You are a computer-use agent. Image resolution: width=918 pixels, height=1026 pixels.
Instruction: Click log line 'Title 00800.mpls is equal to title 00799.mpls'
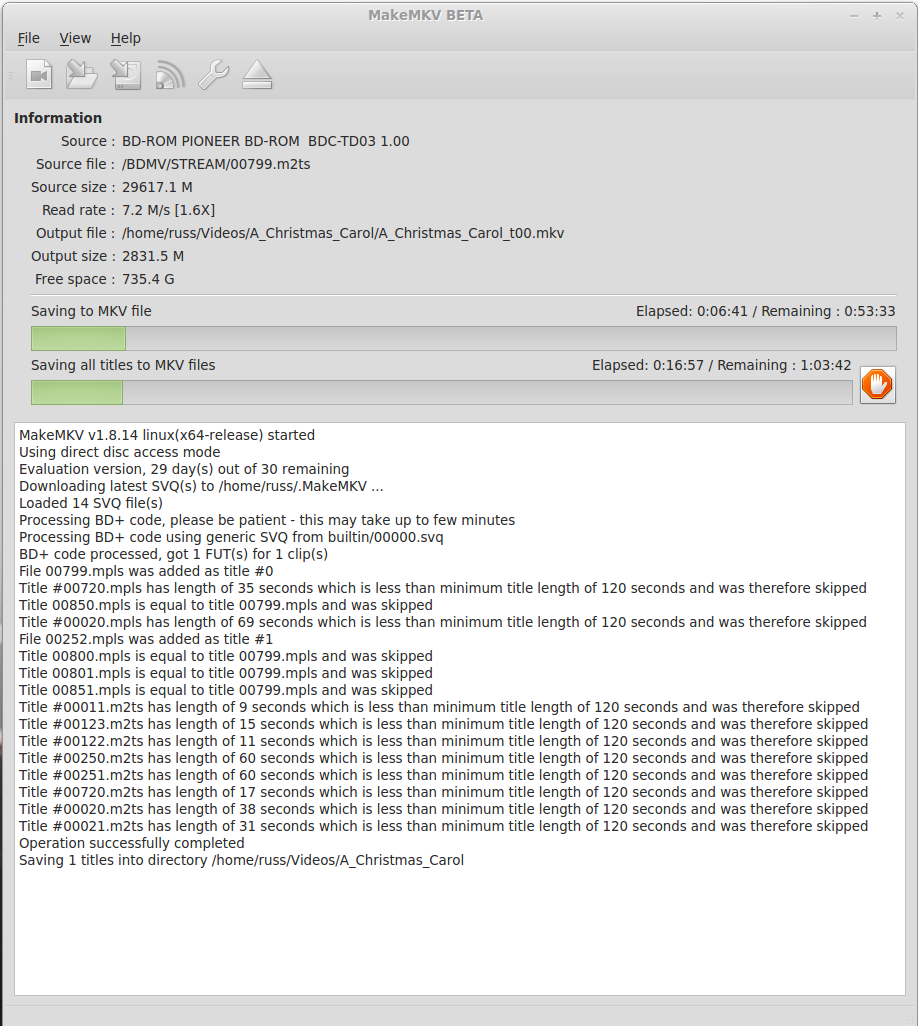click(226, 656)
